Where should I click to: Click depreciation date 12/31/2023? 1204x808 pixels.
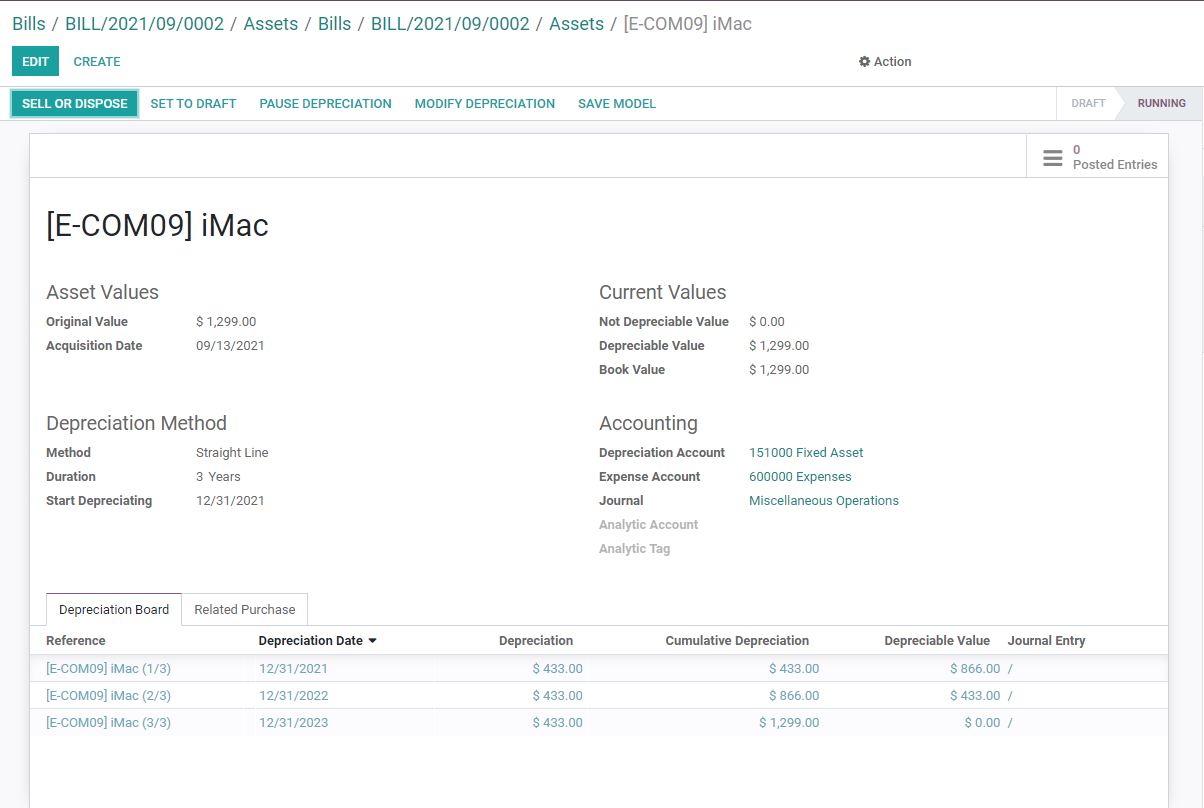click(x=293, y=723)
